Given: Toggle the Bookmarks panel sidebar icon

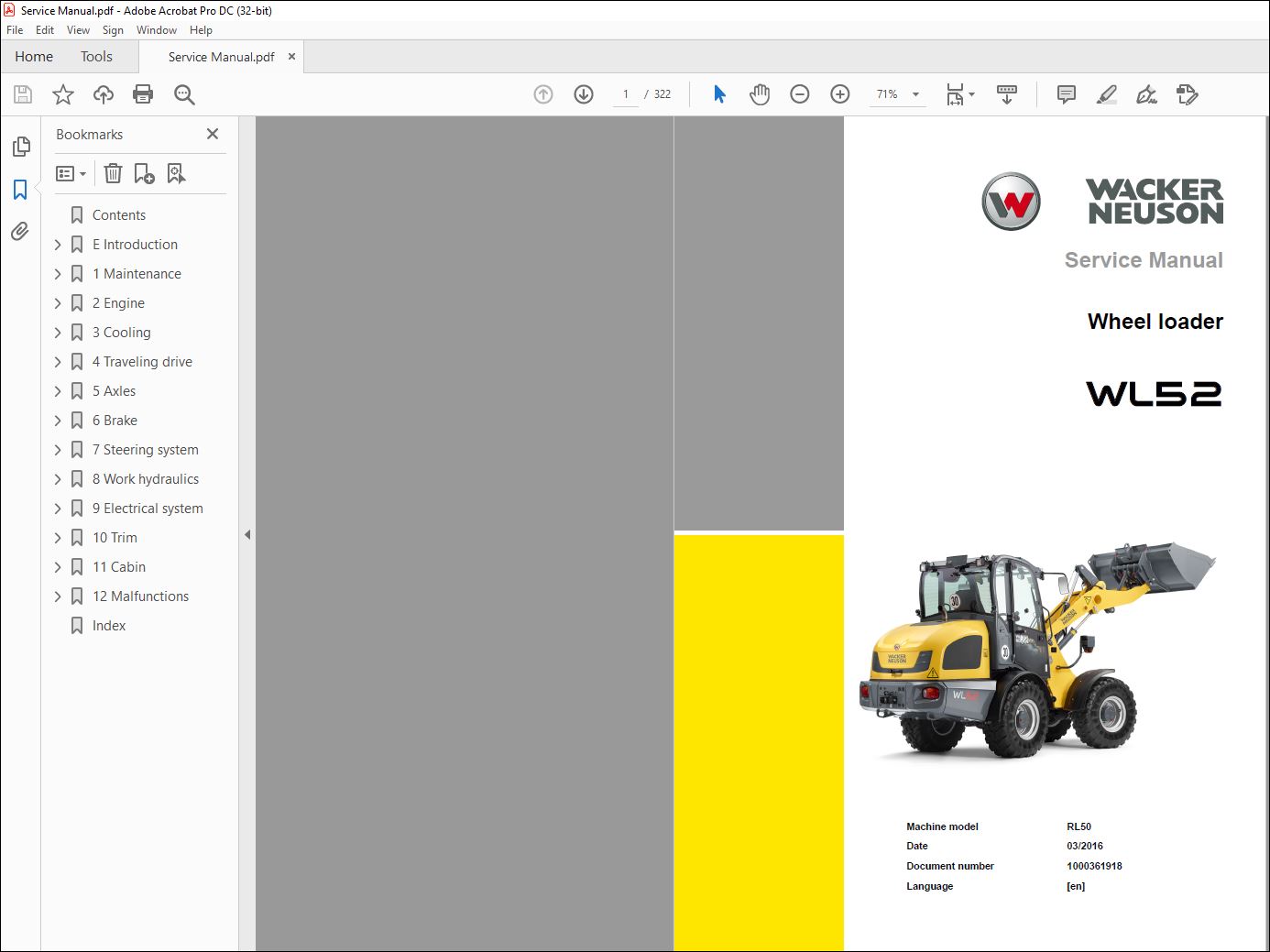Looking at the screenshot, I should (20, 190).
